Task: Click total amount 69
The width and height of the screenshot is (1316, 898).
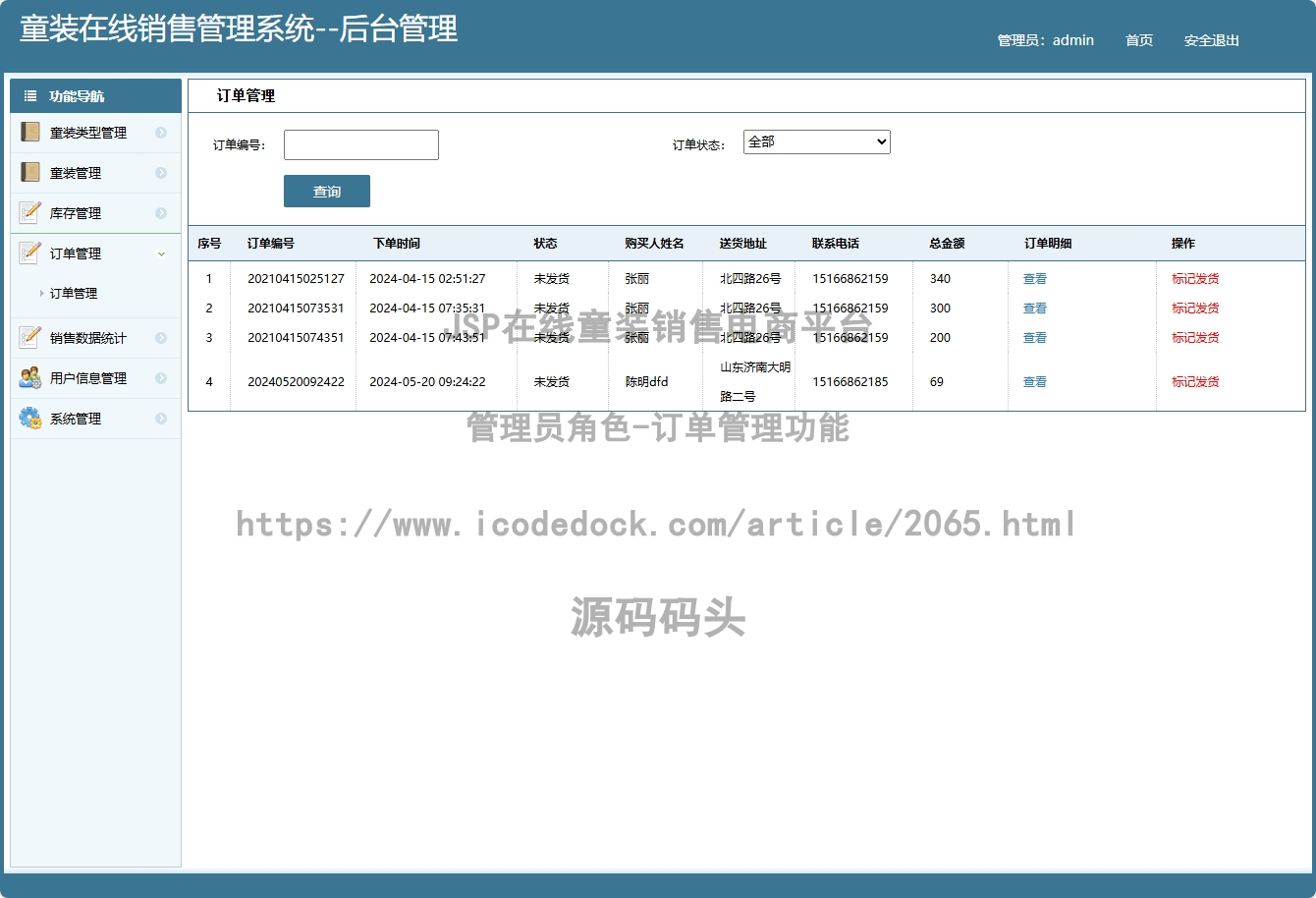Action: [936, 382]
